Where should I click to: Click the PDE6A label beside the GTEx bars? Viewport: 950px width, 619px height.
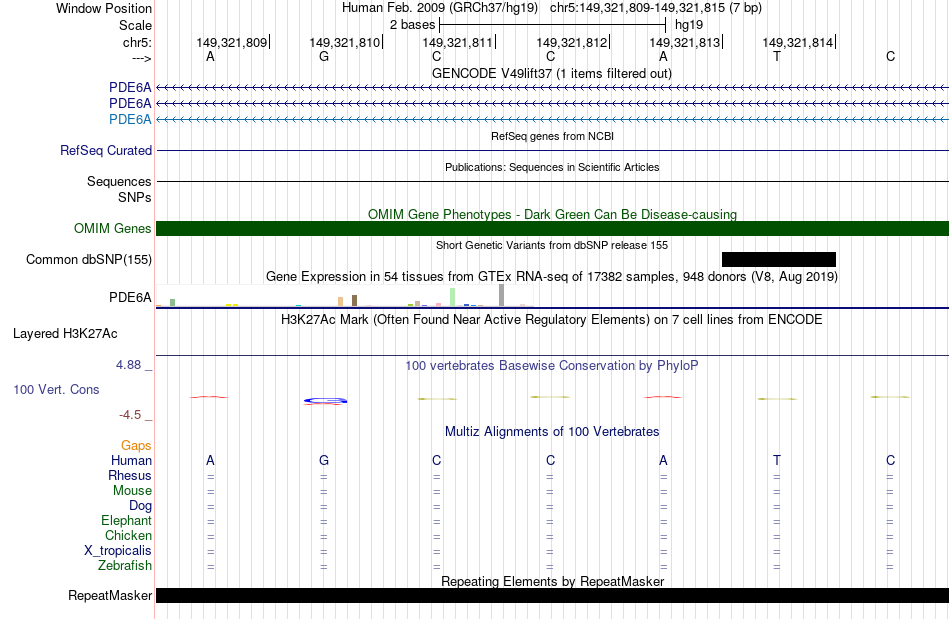[x=130, y=297]
